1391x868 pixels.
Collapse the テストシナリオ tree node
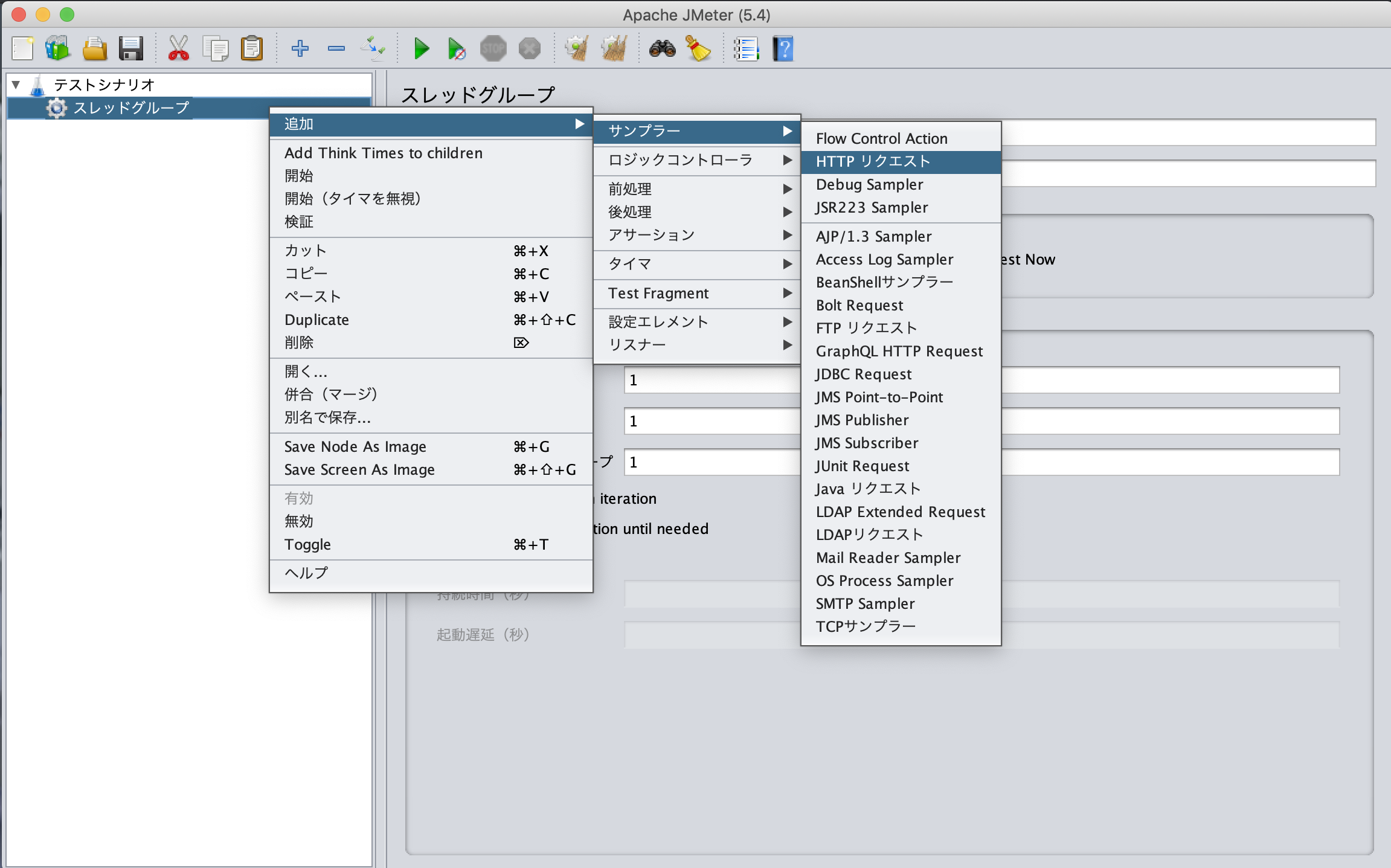[16, 85]
